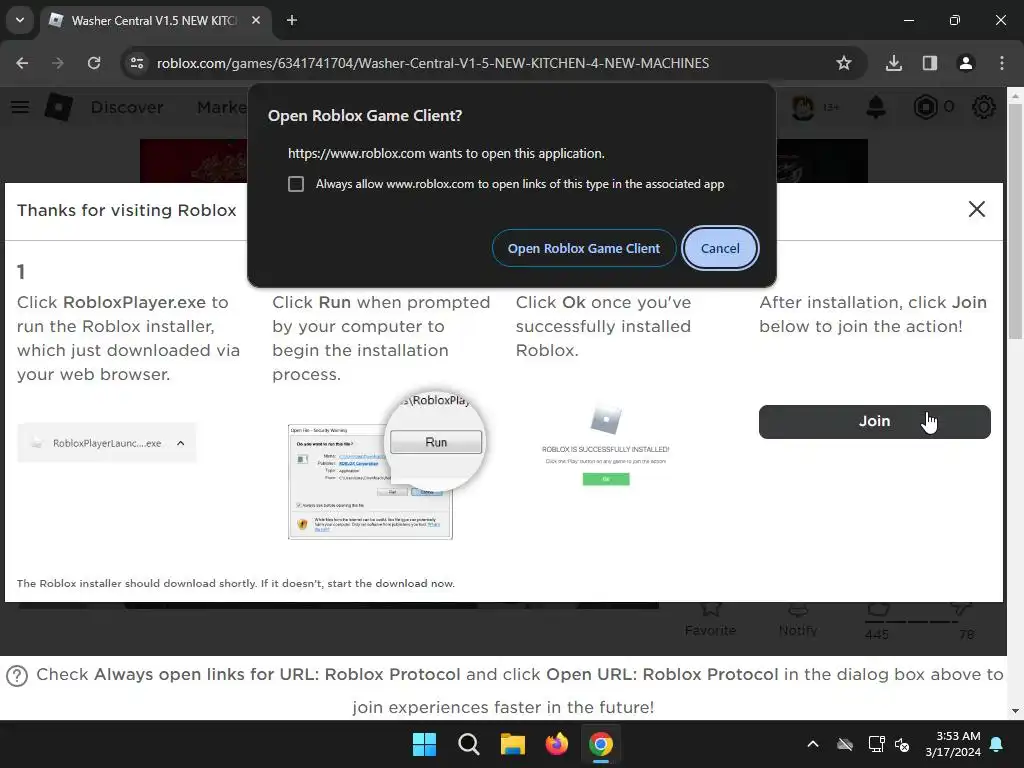Image resolution: width=1024 pixels, height=768 pixels.
Task: Click the network display tray icon
Action: tap(876, 744)
